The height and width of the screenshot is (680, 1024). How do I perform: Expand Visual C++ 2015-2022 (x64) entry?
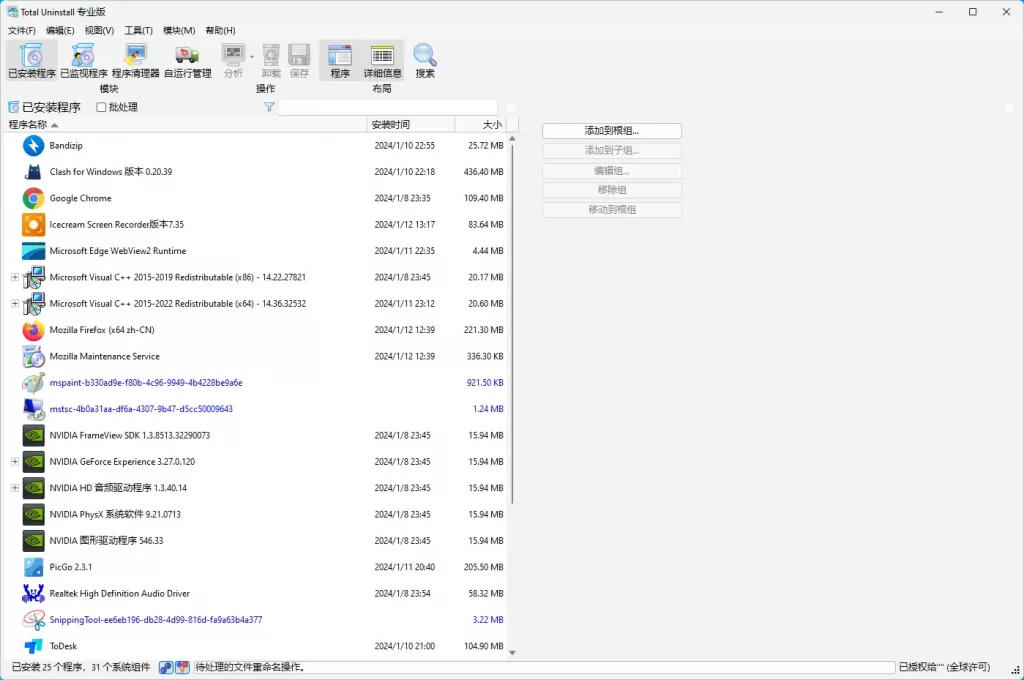tap(14, 304)
